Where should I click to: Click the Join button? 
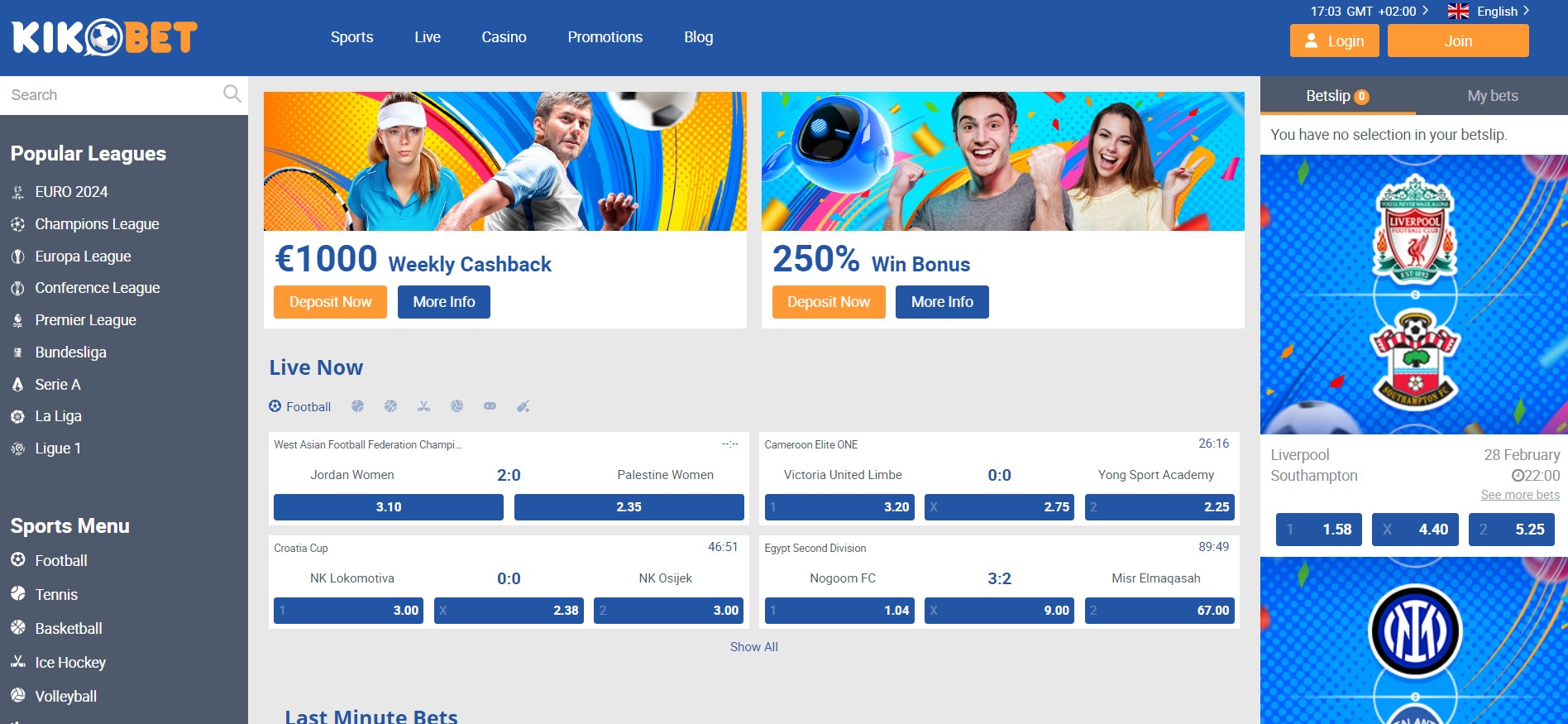(1458, 41)
